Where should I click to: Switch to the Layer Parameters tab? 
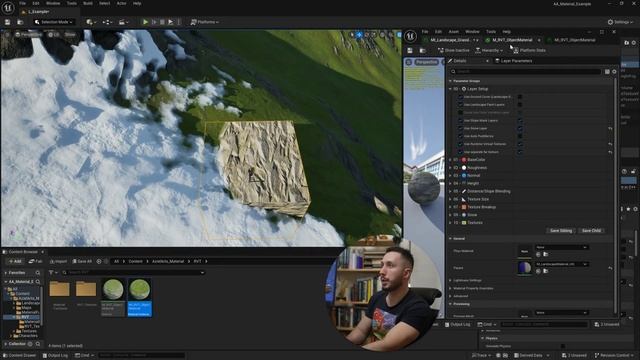[513, 61]
